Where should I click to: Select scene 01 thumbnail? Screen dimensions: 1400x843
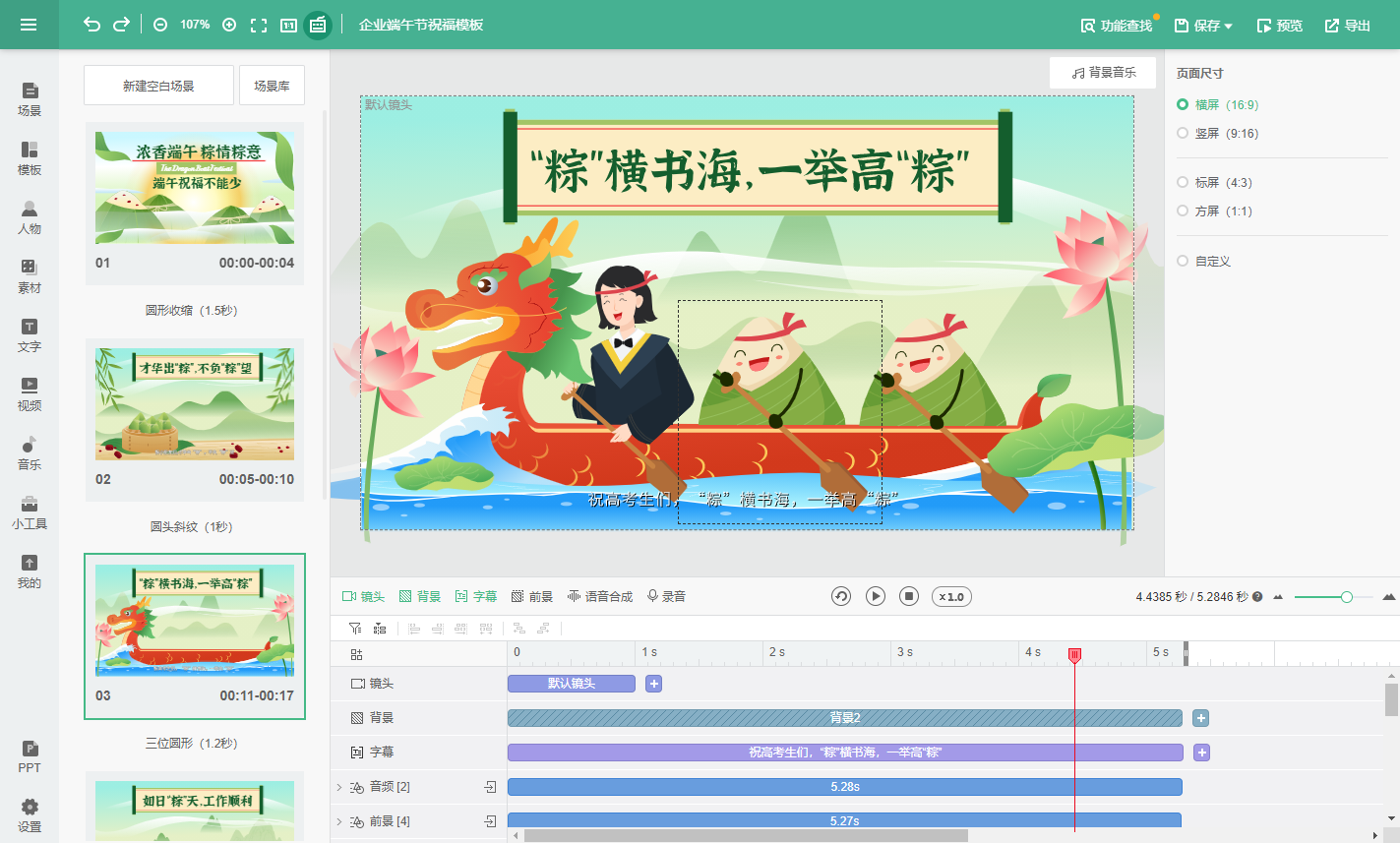[x=195, y=187]
